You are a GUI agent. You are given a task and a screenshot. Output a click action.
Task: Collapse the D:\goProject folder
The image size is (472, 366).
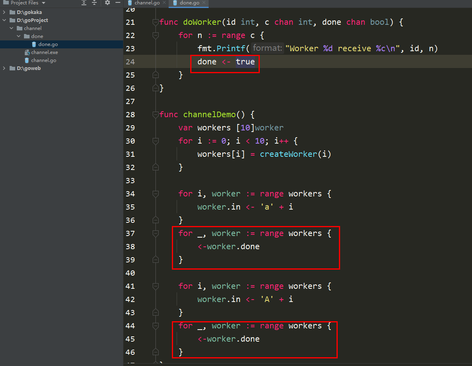point(4,20)
